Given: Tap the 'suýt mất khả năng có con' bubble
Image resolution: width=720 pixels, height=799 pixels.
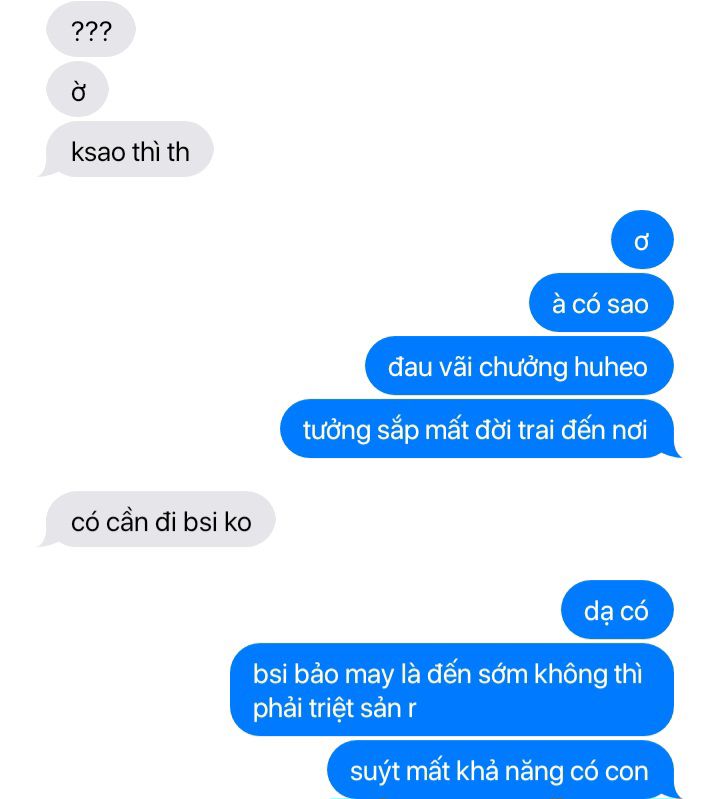Looking at the screenshot, I should point(502,769).
